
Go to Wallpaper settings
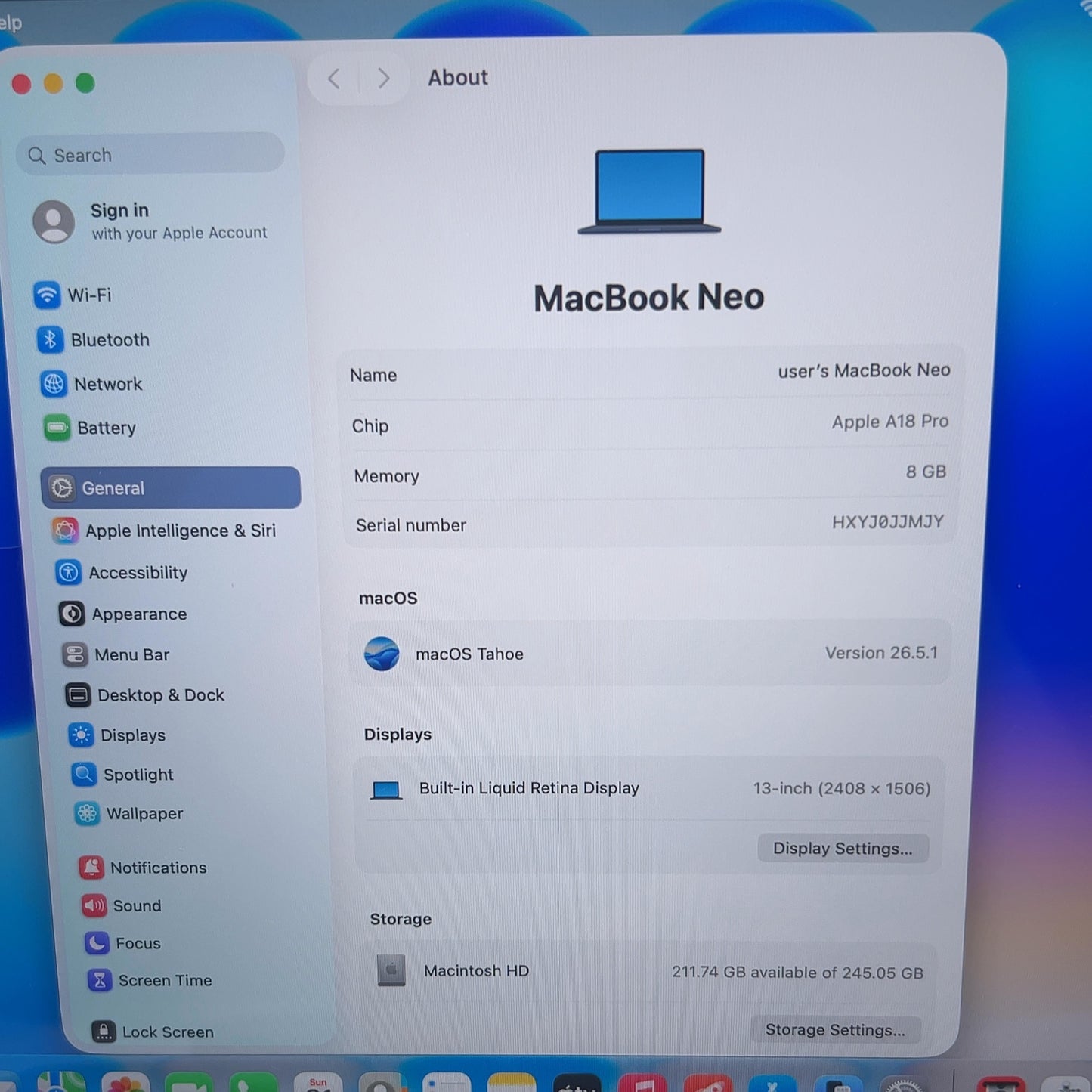coord(128,814)
